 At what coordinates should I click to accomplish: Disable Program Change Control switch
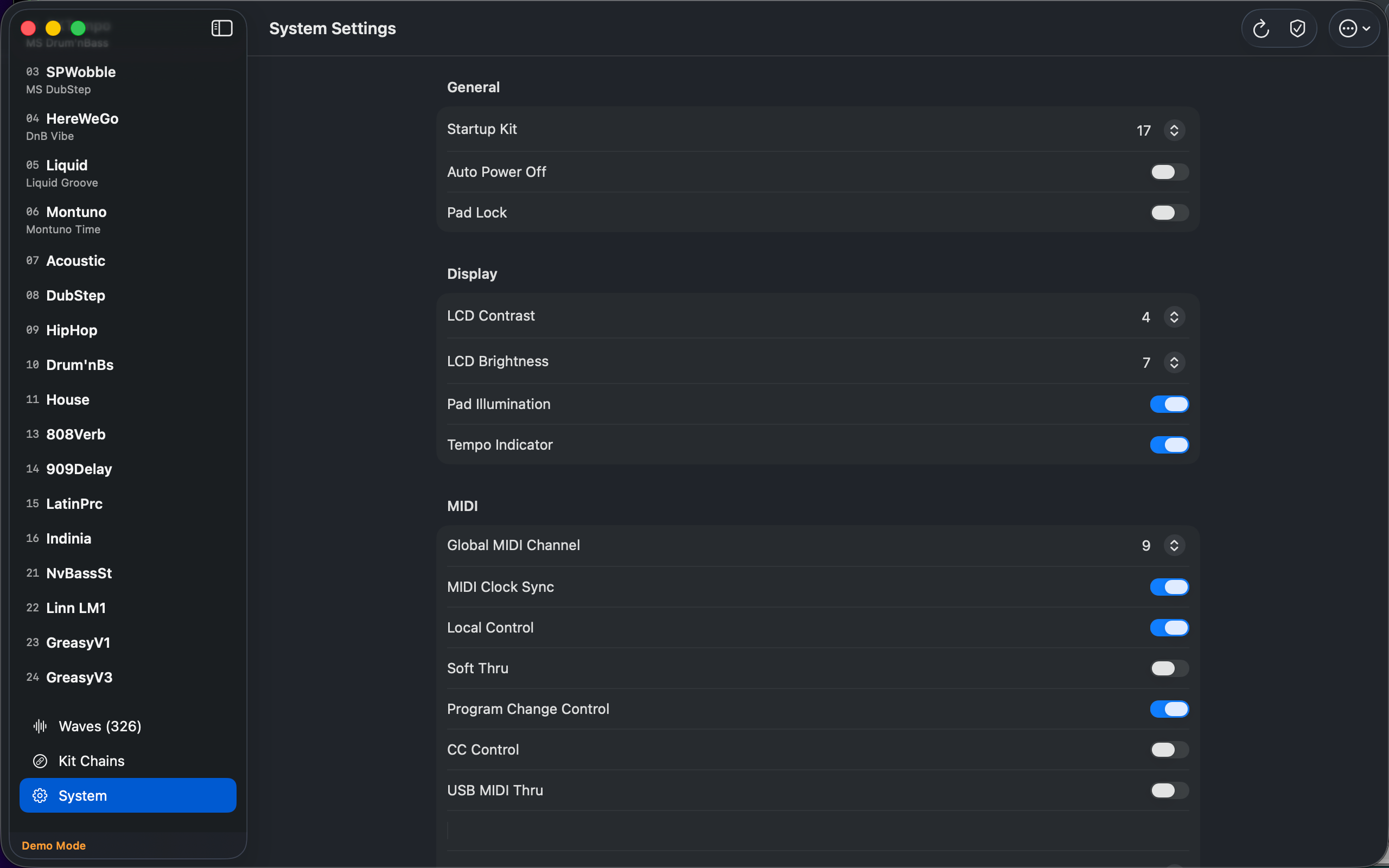[1169, 709]
